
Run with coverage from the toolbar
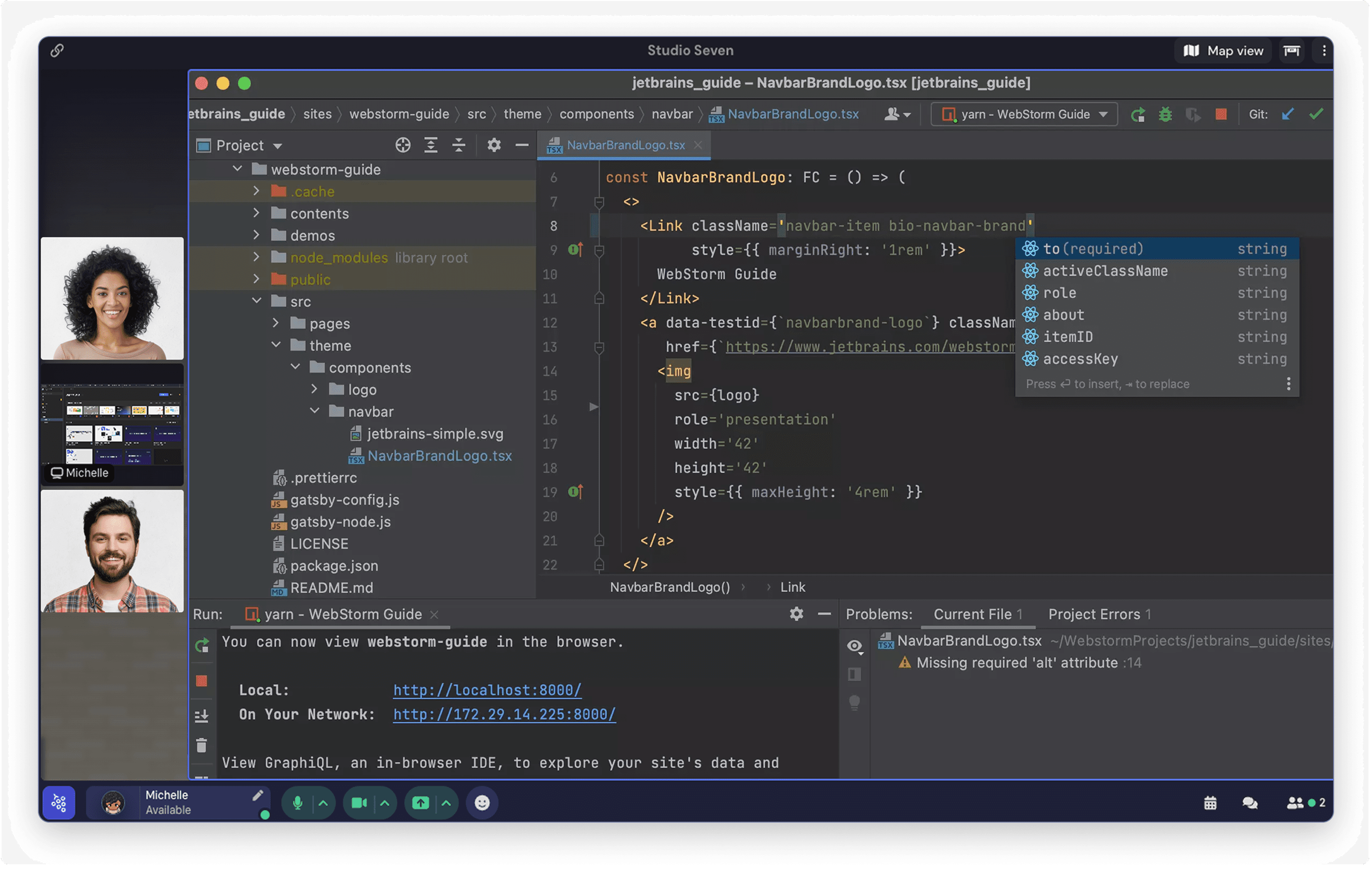[1192, 115]
